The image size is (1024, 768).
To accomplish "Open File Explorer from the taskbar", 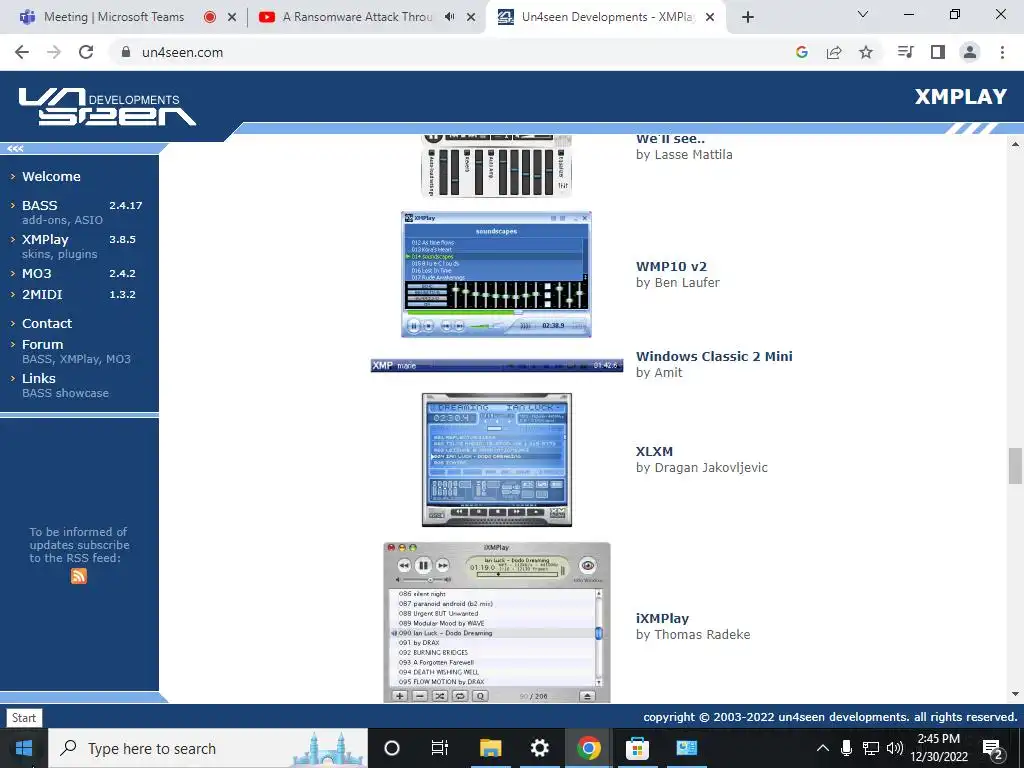I will coord(490,748).
